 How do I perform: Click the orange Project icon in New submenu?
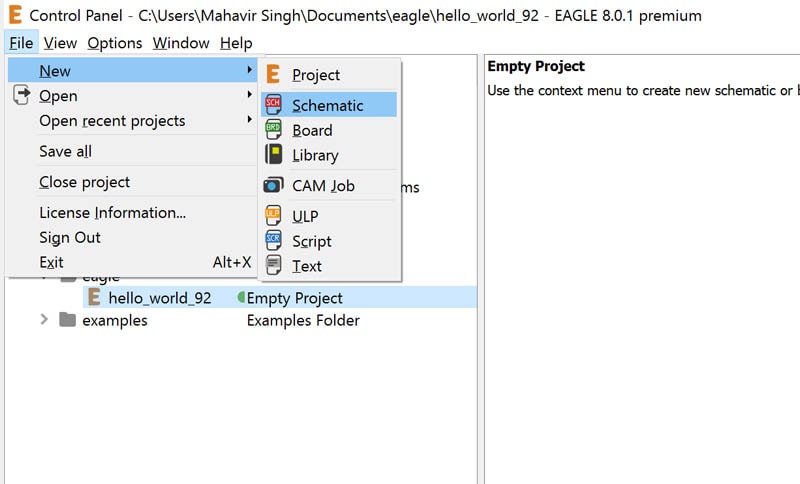(x=273, y=74)
